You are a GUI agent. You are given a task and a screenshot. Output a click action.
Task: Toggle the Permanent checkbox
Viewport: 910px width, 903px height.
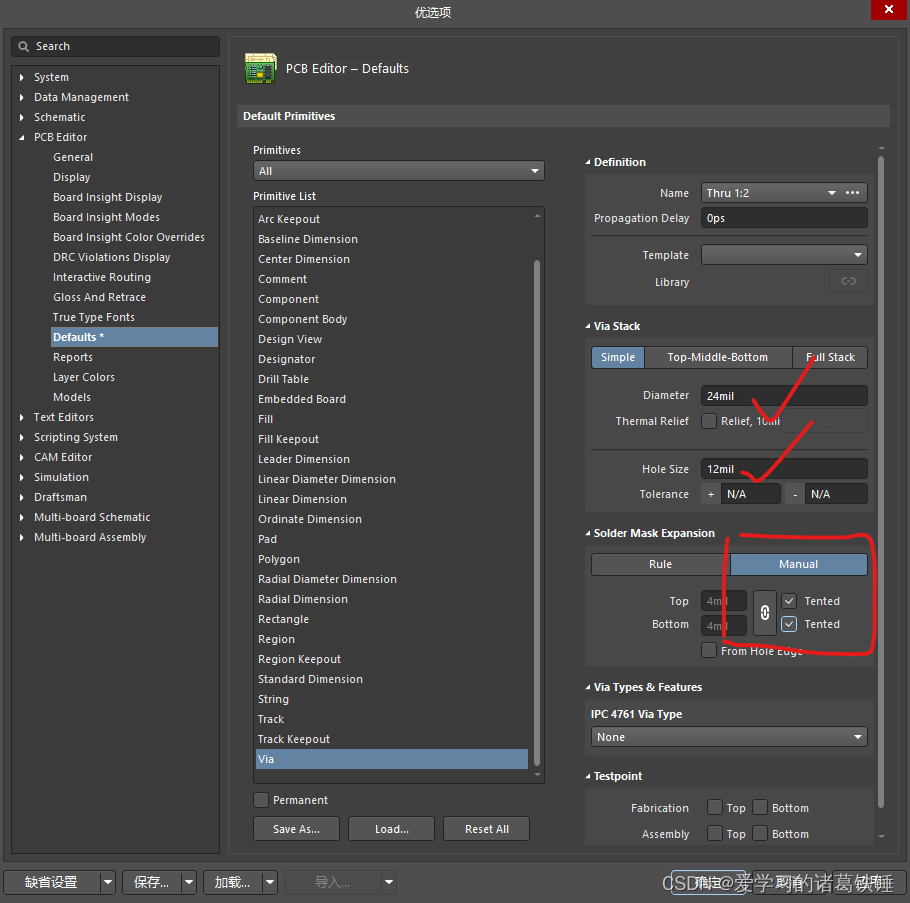coord(261,800)
